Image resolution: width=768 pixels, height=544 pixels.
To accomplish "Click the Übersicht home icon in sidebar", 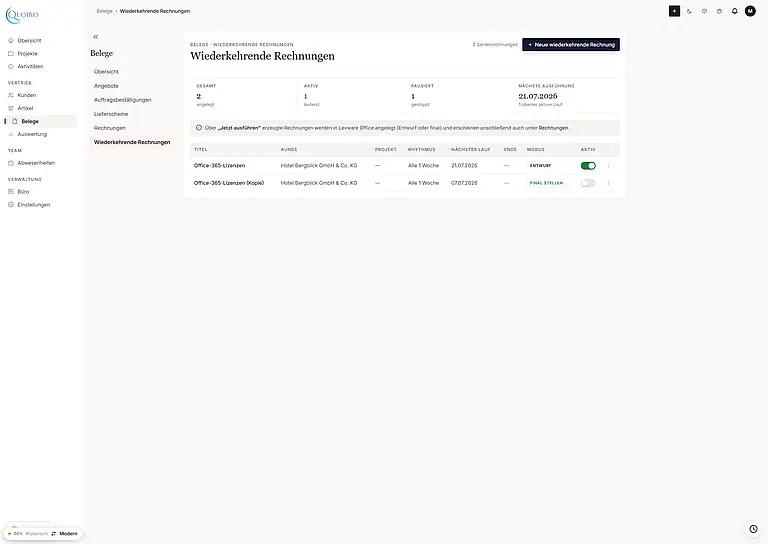I will [11, 41].
